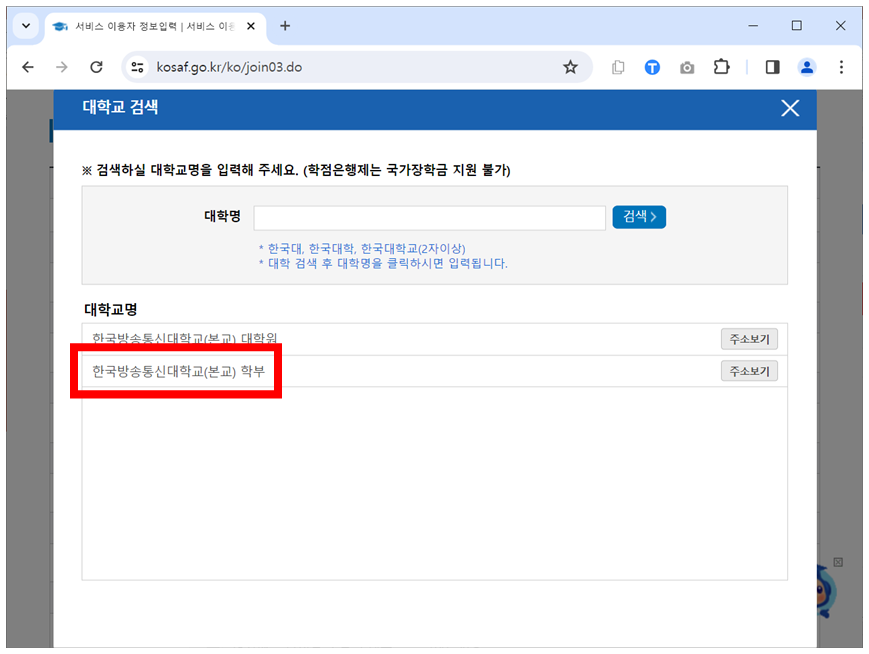Select 한국방송통신대학교(본교) 학부 result

click(178, 371)
